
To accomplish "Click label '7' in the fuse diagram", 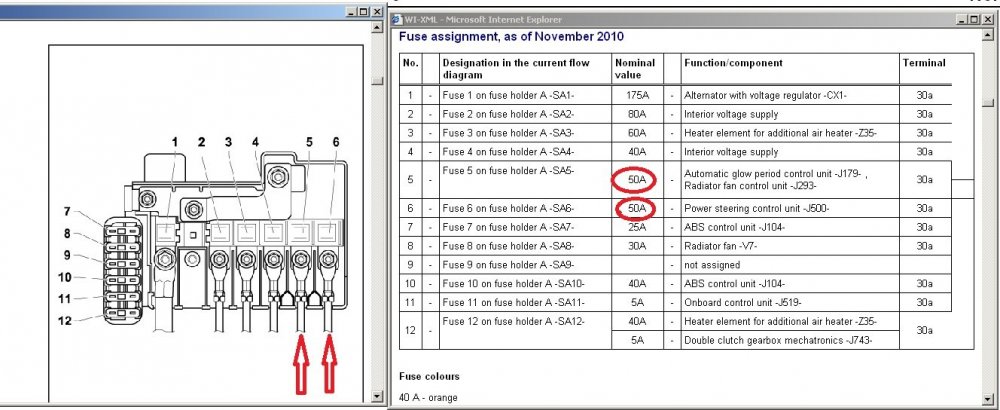I will coord(67,212).
